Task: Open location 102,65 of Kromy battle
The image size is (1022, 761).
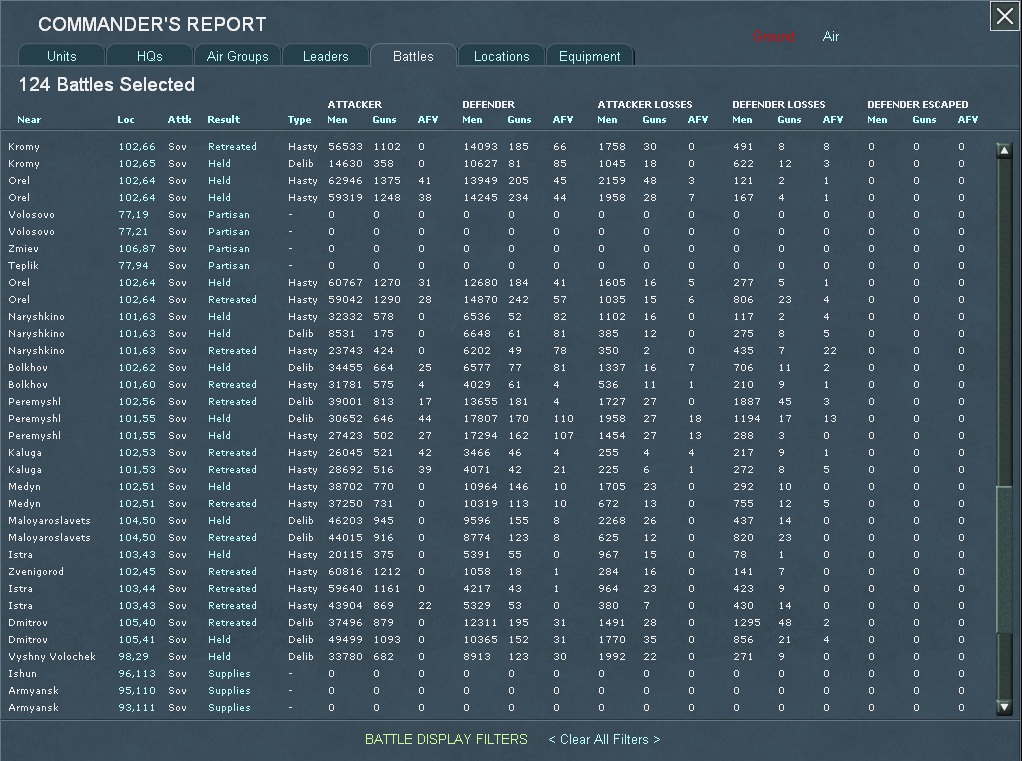Action: click(137, 164)
